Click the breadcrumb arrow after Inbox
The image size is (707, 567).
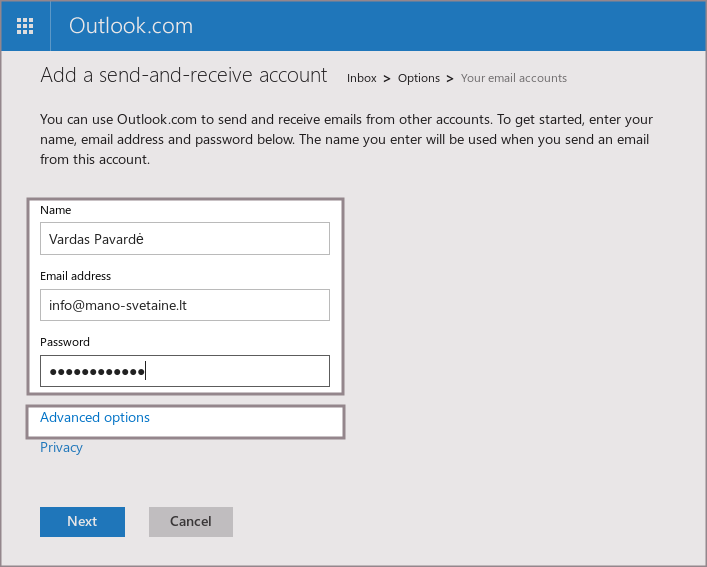click(387, 78)
